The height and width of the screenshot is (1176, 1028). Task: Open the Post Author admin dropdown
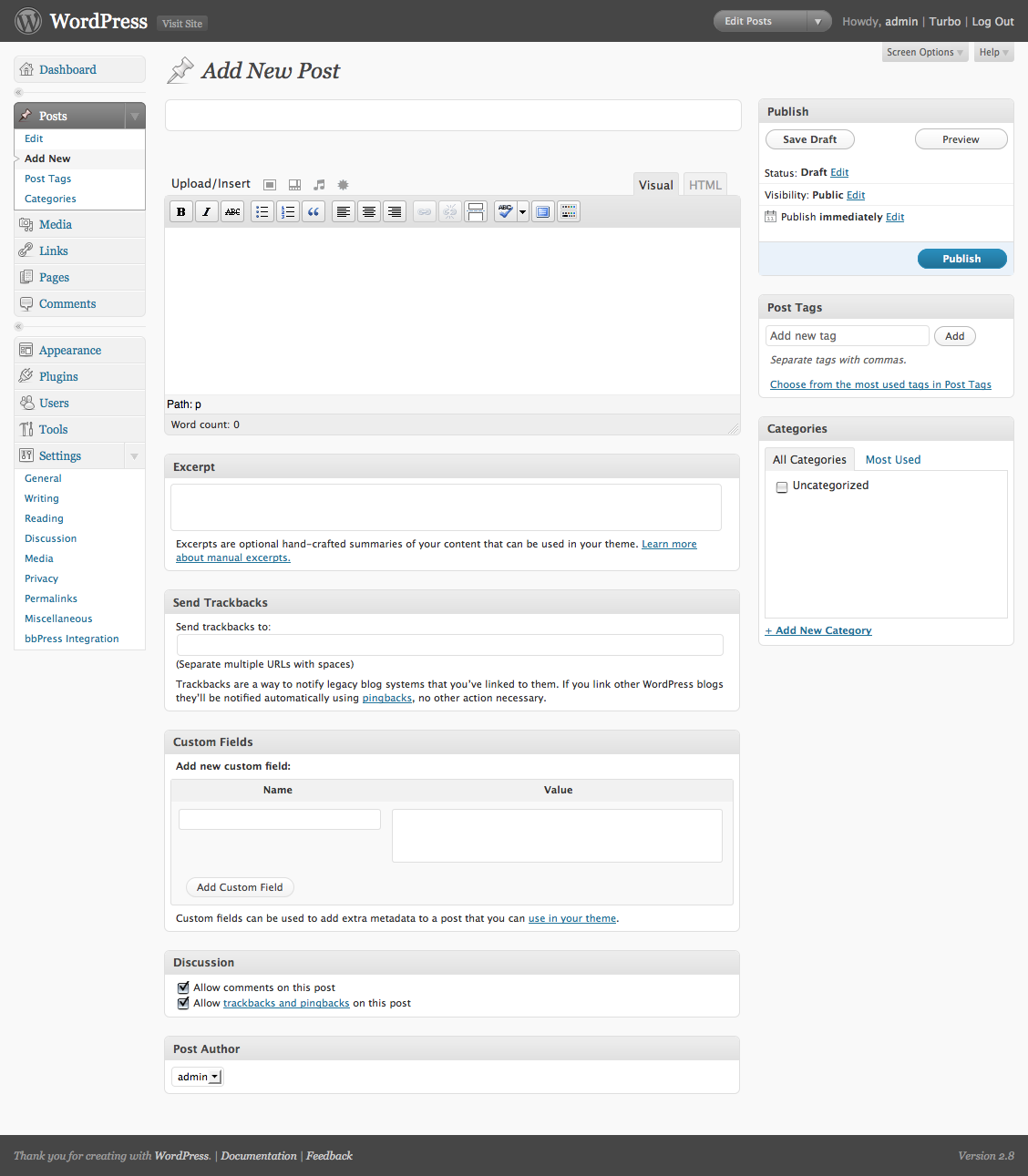(198, 1077)
